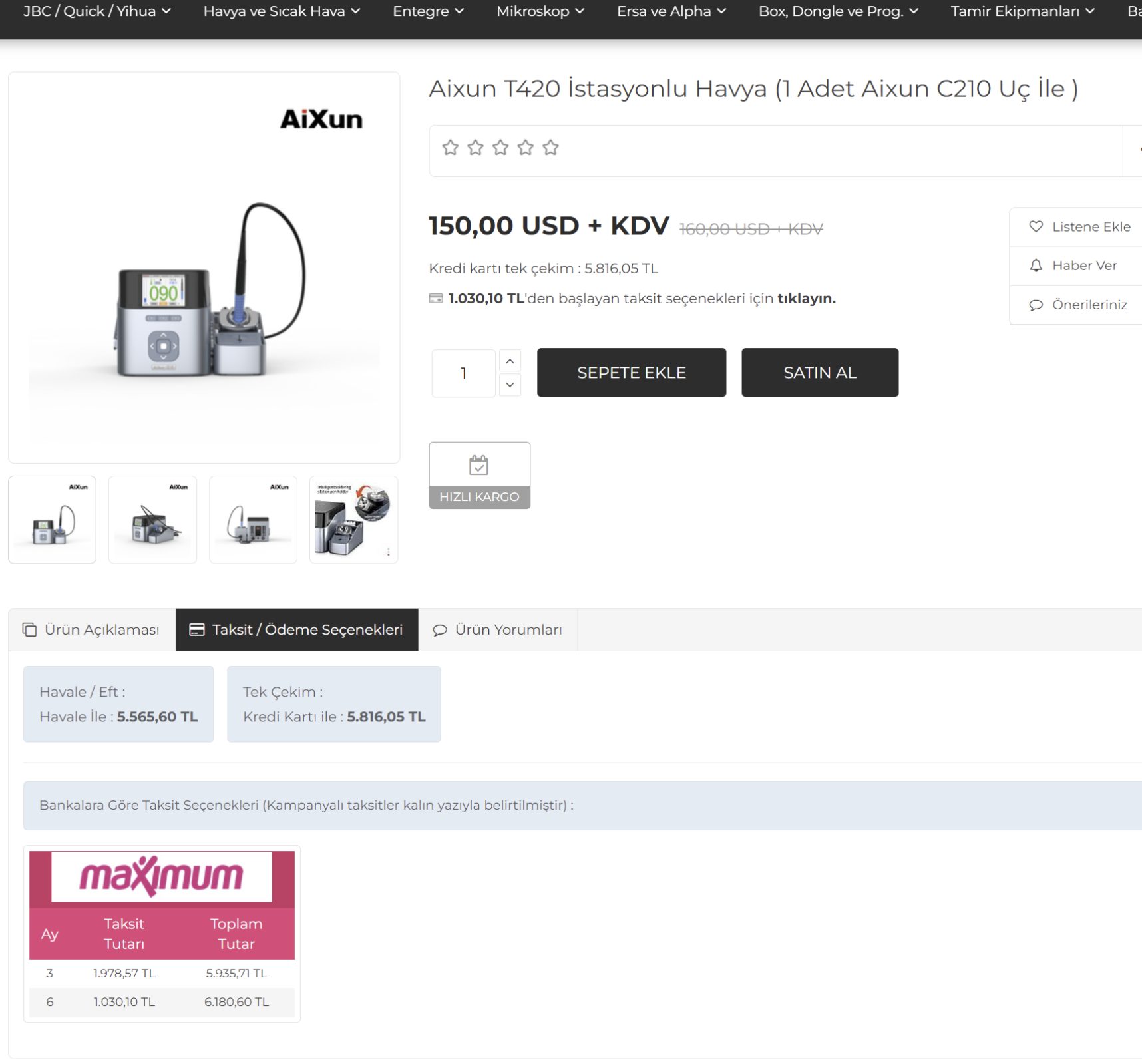Click the third rating star
Viewport: 1142px width, 1064px height.
click(500, 148)
